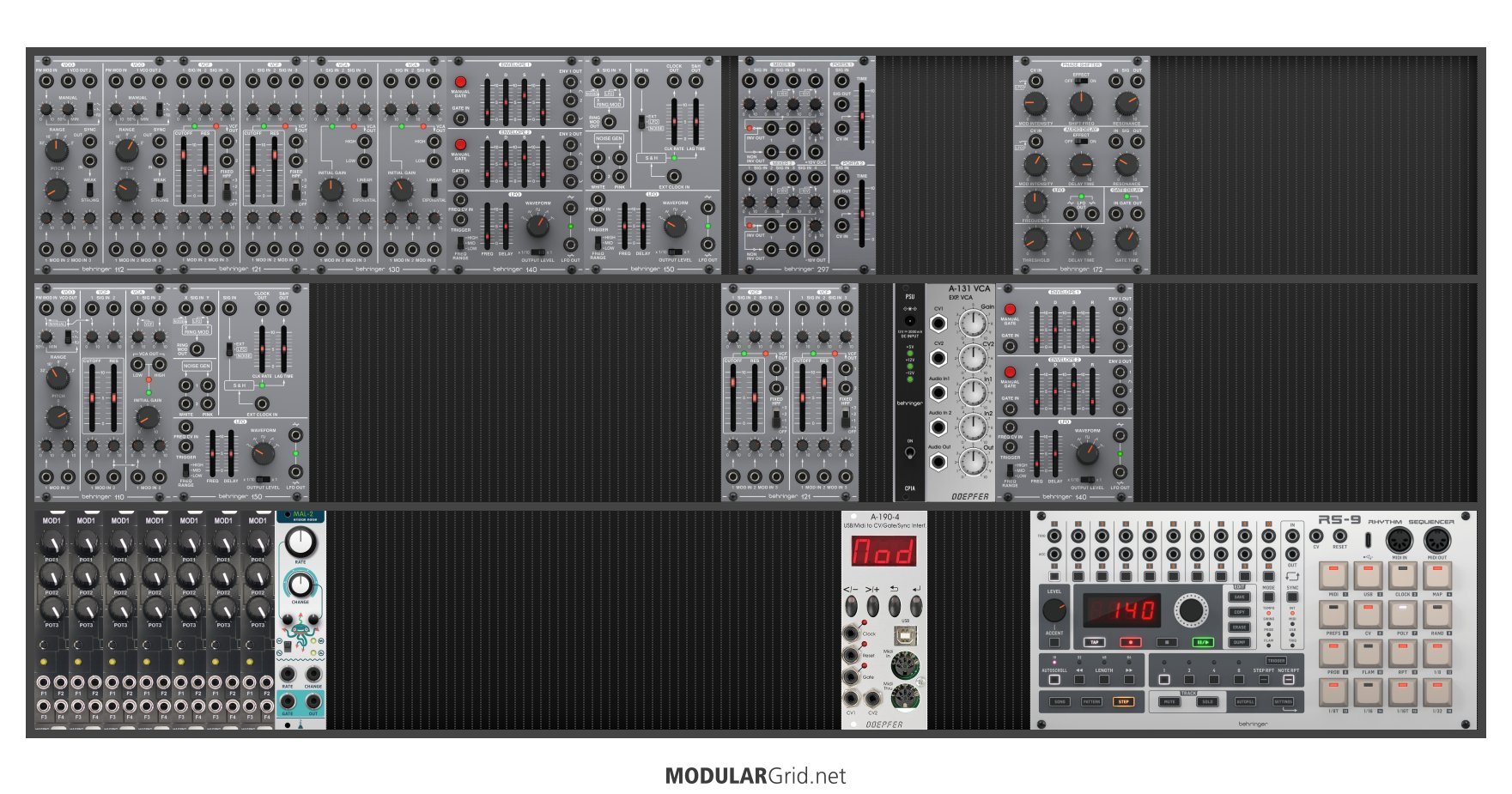Trigger the PROB pad
Screen dimensions: 1512x794
tap(1333, 654)
